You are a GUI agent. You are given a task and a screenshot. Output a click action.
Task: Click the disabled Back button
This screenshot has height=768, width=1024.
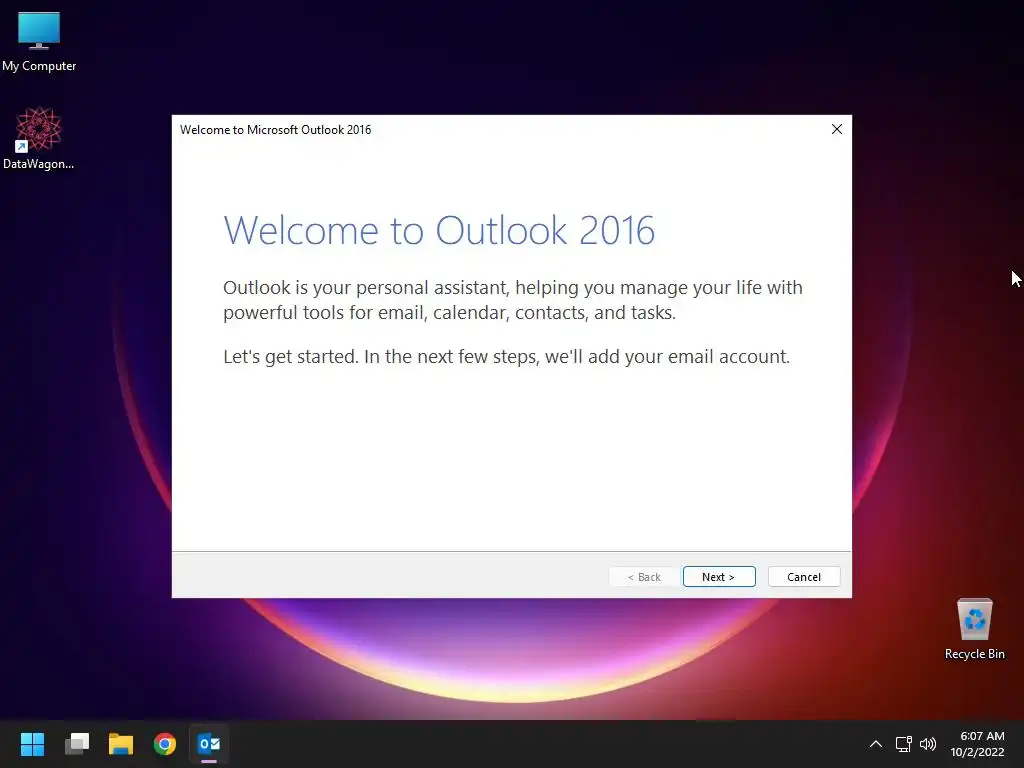tap(644, 577)
